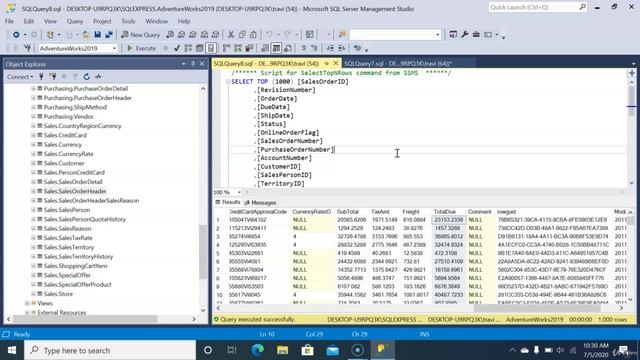Viewport: 640px width, 360px height.
Task: Click the Save icon in the toolbar
Action: point(98,35)
